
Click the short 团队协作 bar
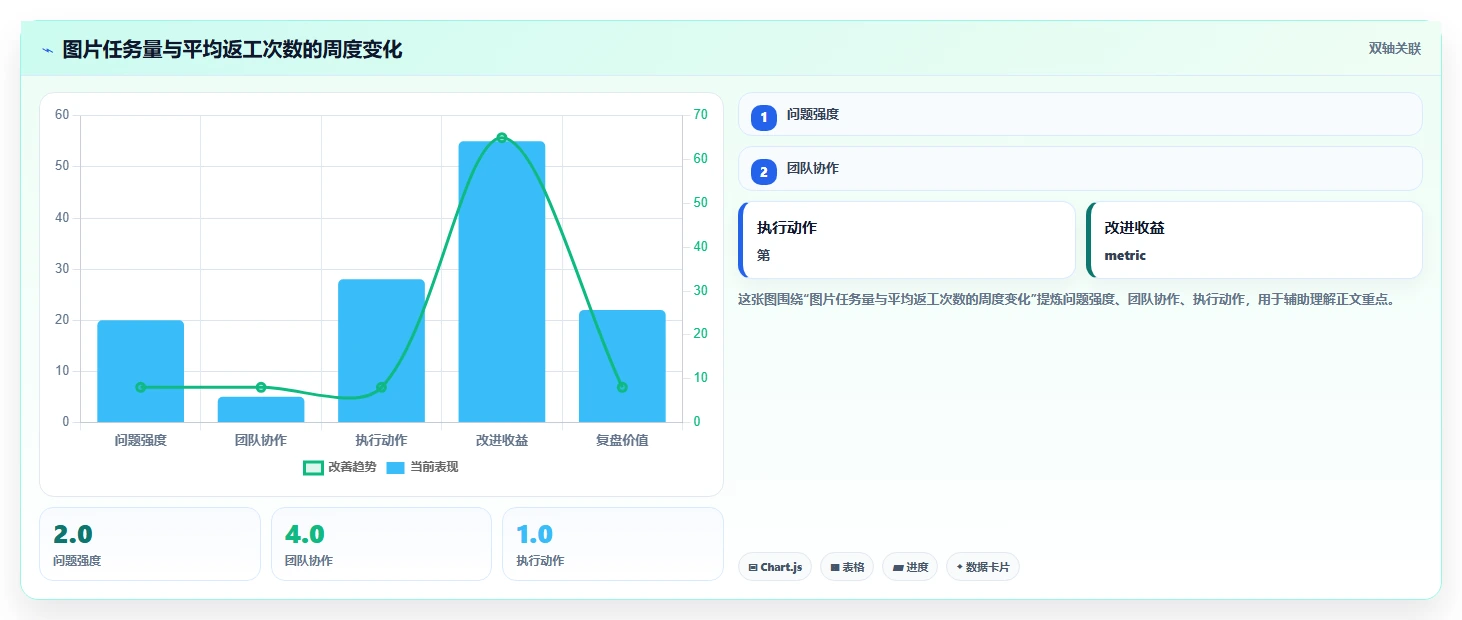(261, 410)
